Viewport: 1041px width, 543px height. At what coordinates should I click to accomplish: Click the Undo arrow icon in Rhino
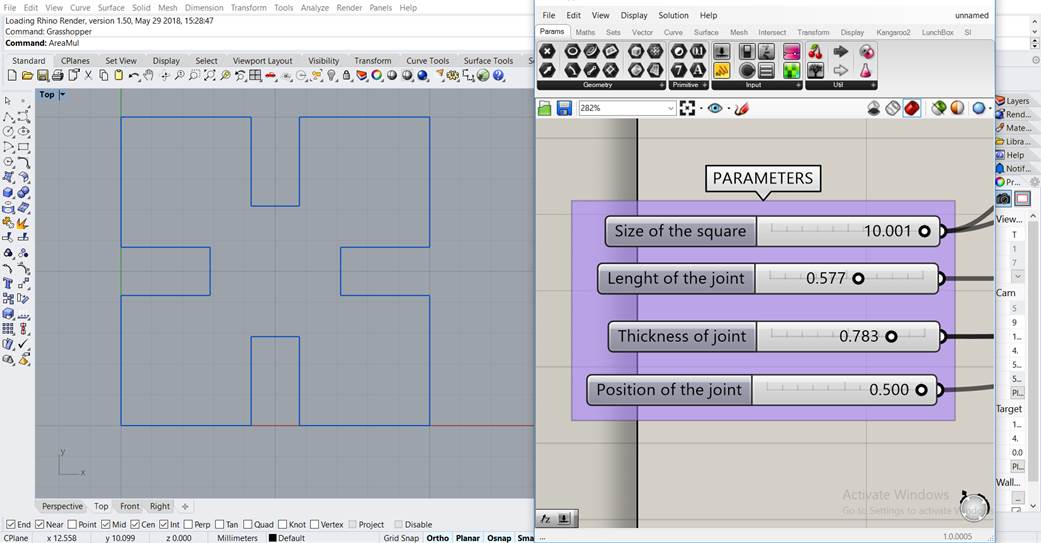coord(134,76)
